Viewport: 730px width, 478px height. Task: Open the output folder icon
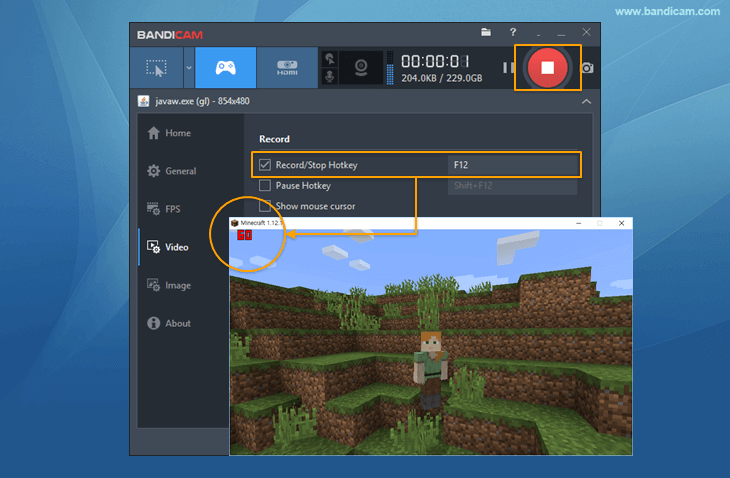[x=486, y=33]
